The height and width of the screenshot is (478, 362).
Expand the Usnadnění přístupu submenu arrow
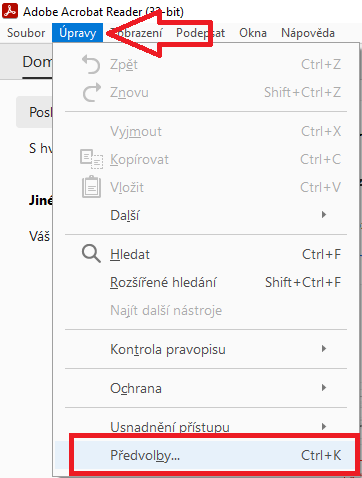coord(324,426)
